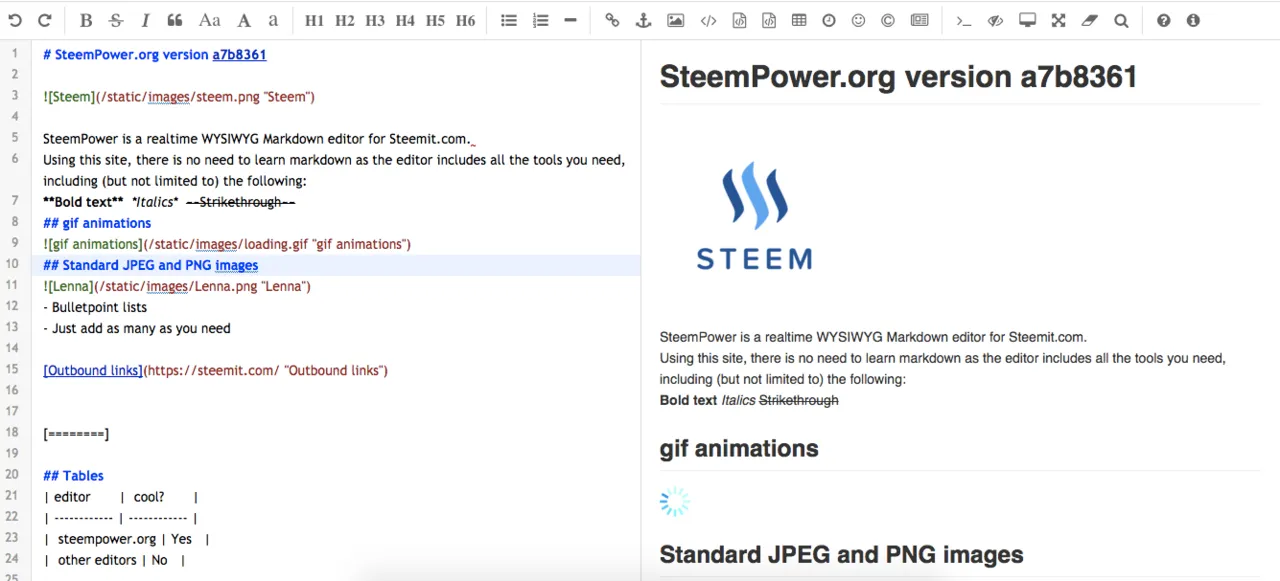Apply the H1 heading style
Image resolution: width=1280 pixels, height=581 pixels.
click(x=314, y=20)
